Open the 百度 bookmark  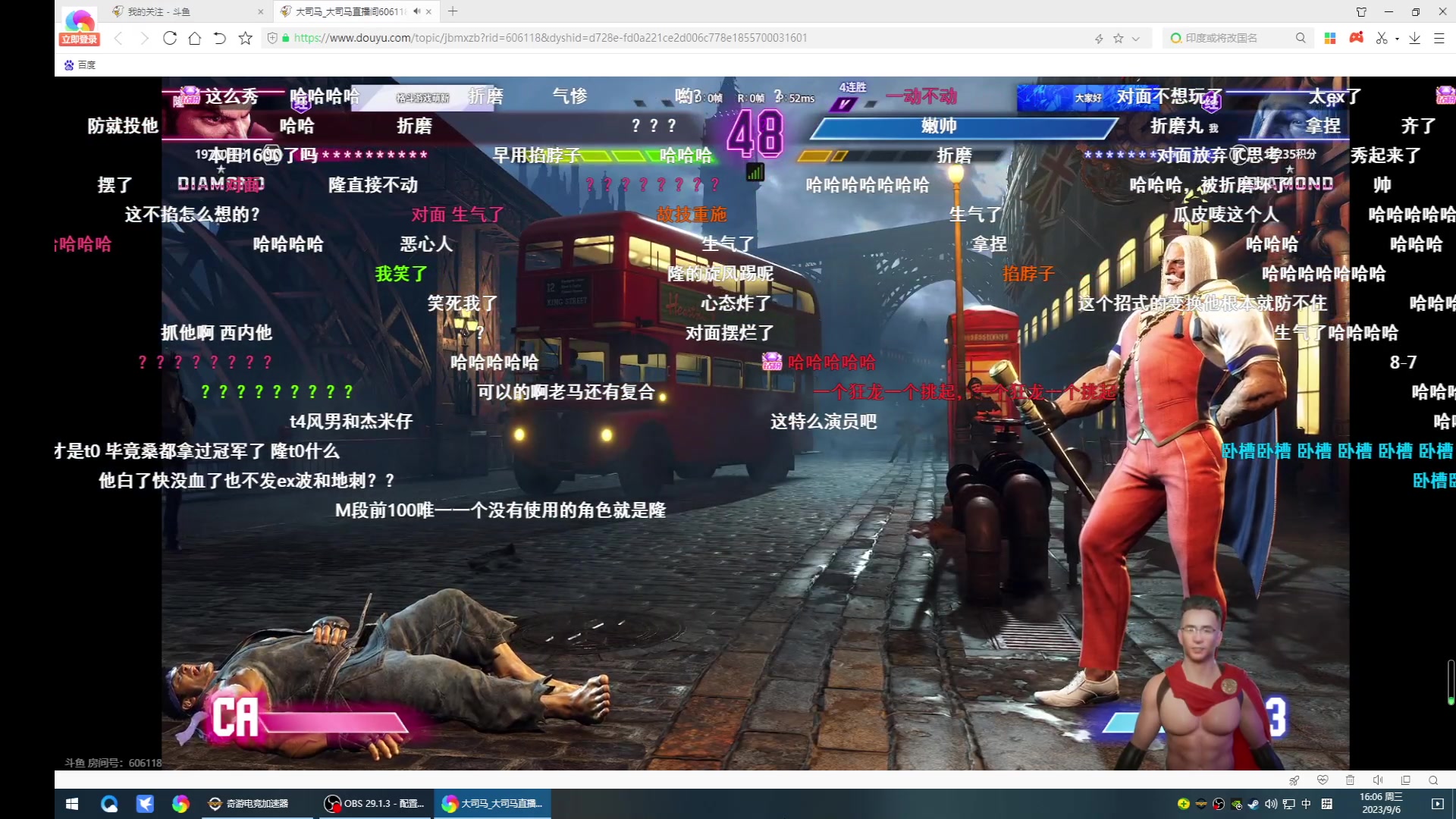[x=80, y=65]
